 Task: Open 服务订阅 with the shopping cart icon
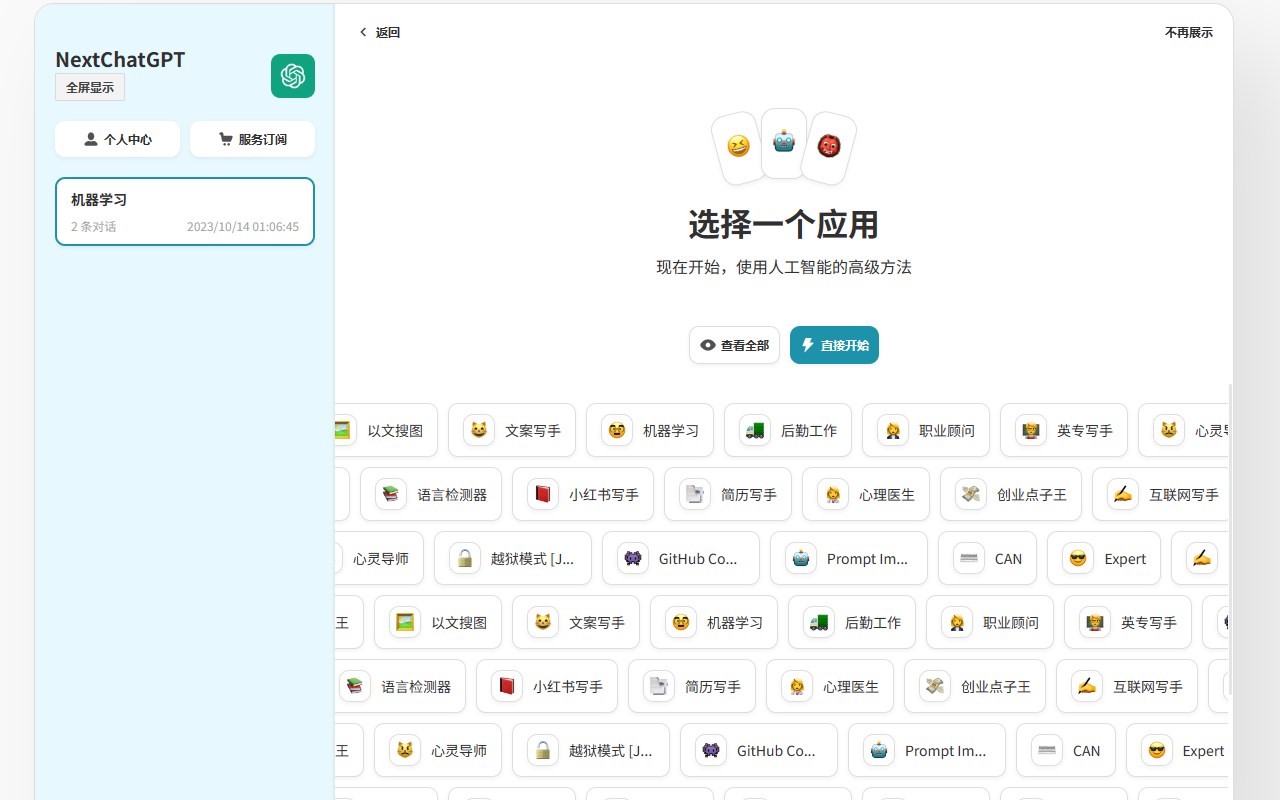click(252, 139)
